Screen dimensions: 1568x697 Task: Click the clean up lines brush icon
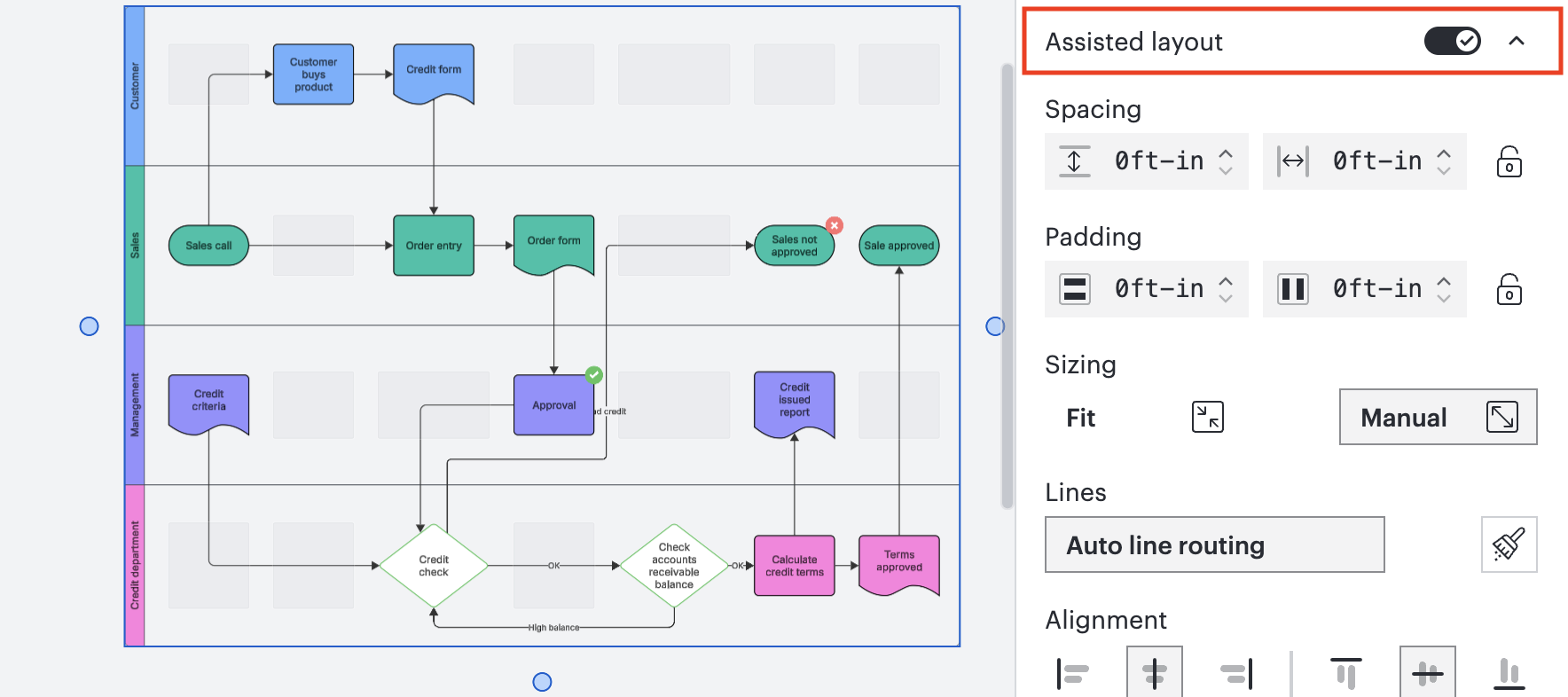coord(1509,544)
